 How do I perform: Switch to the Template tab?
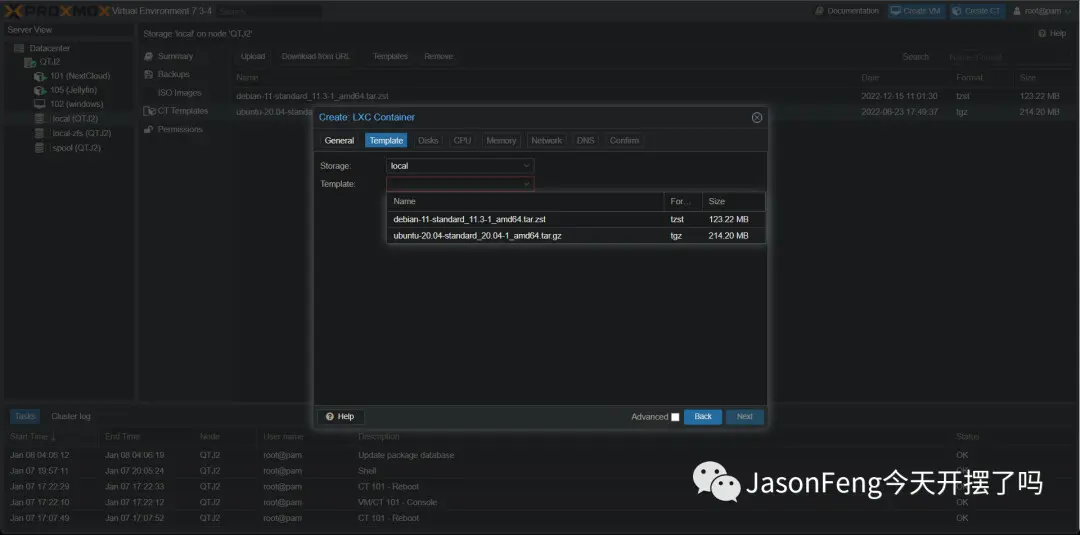[386, 140]
